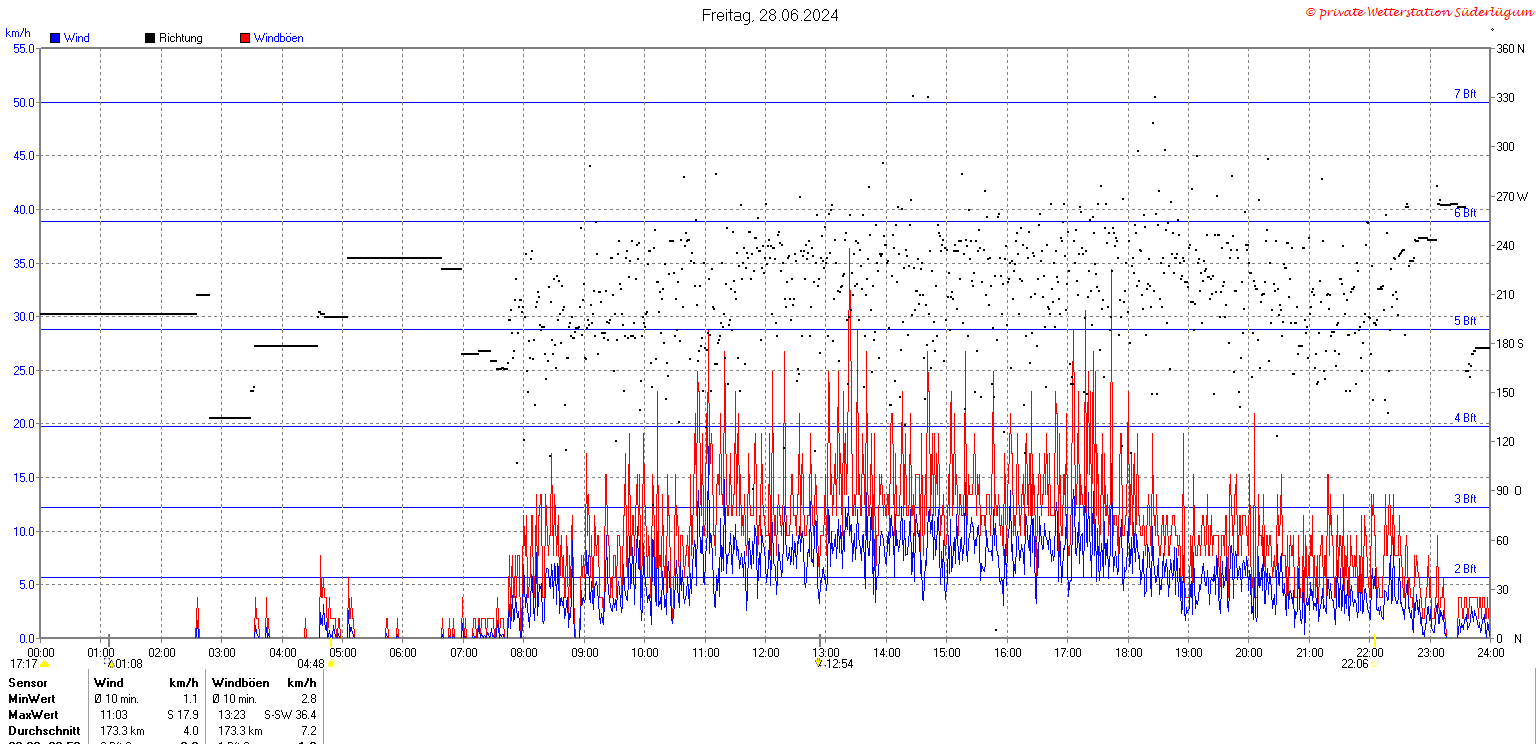Screen dimensions: 1536x744
Task: Click the 7 Bft line label
Action: tap(1465, 94)
